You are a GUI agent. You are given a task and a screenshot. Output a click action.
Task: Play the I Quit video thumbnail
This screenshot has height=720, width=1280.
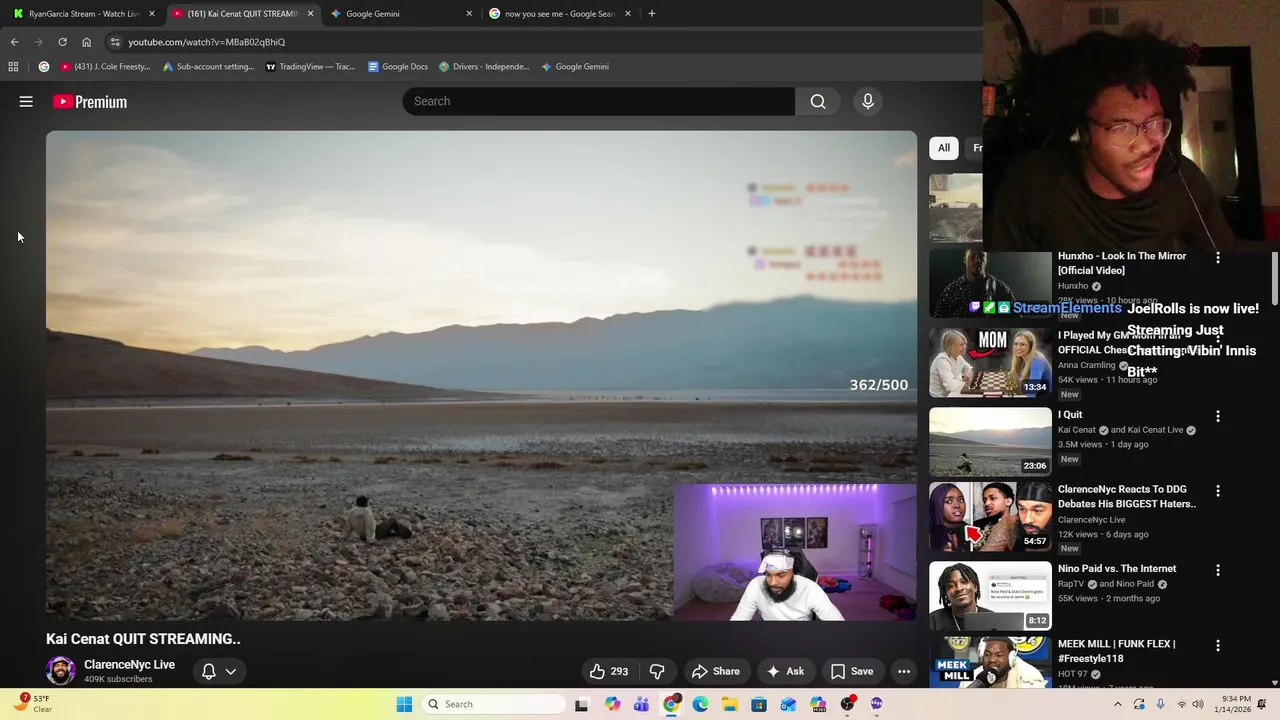[x=990, y=441]
